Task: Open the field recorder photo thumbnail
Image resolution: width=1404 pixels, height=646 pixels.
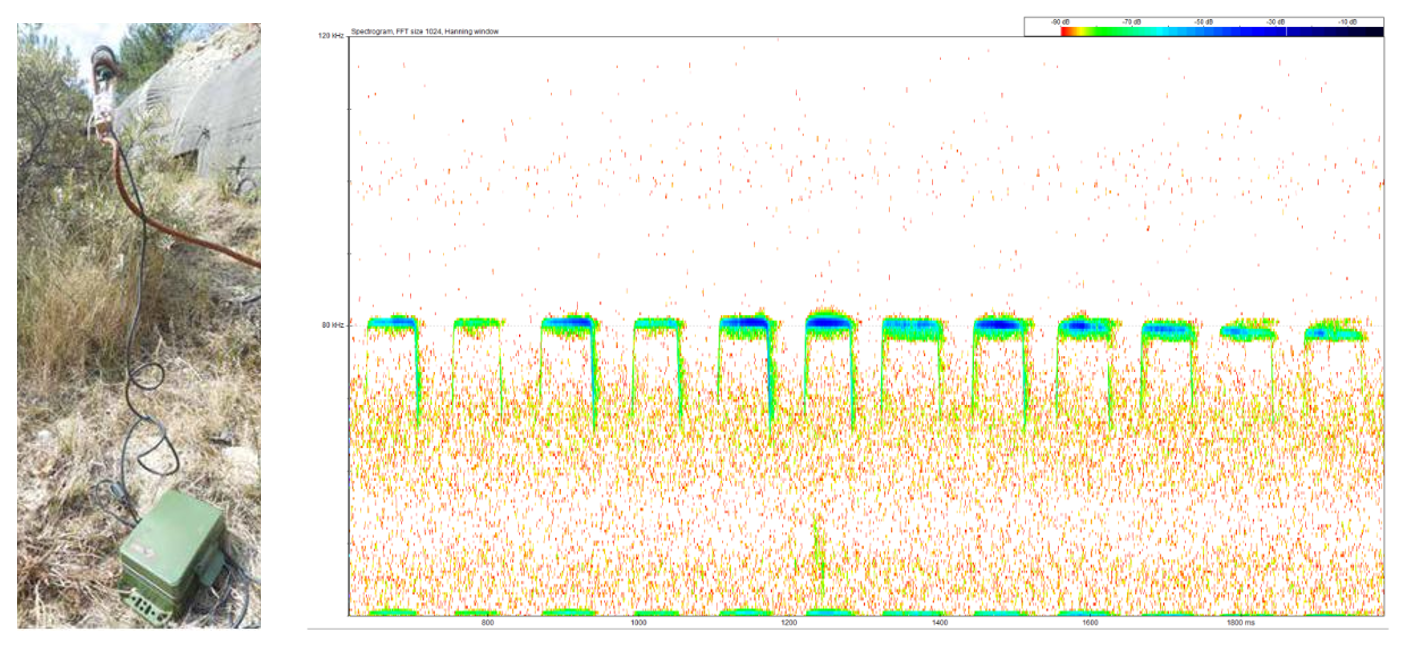Action: 139,325
